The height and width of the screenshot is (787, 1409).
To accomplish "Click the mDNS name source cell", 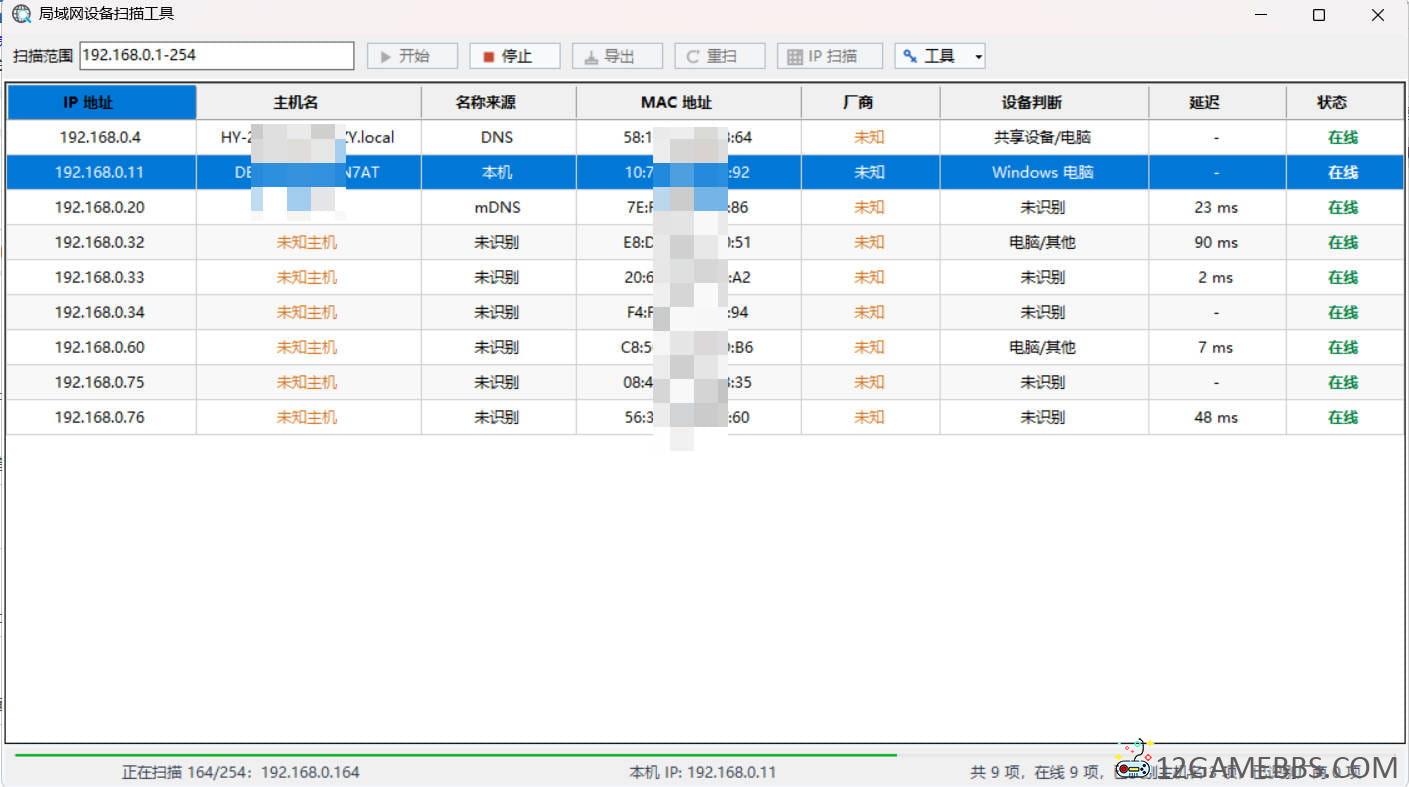I will pos(498,207).
